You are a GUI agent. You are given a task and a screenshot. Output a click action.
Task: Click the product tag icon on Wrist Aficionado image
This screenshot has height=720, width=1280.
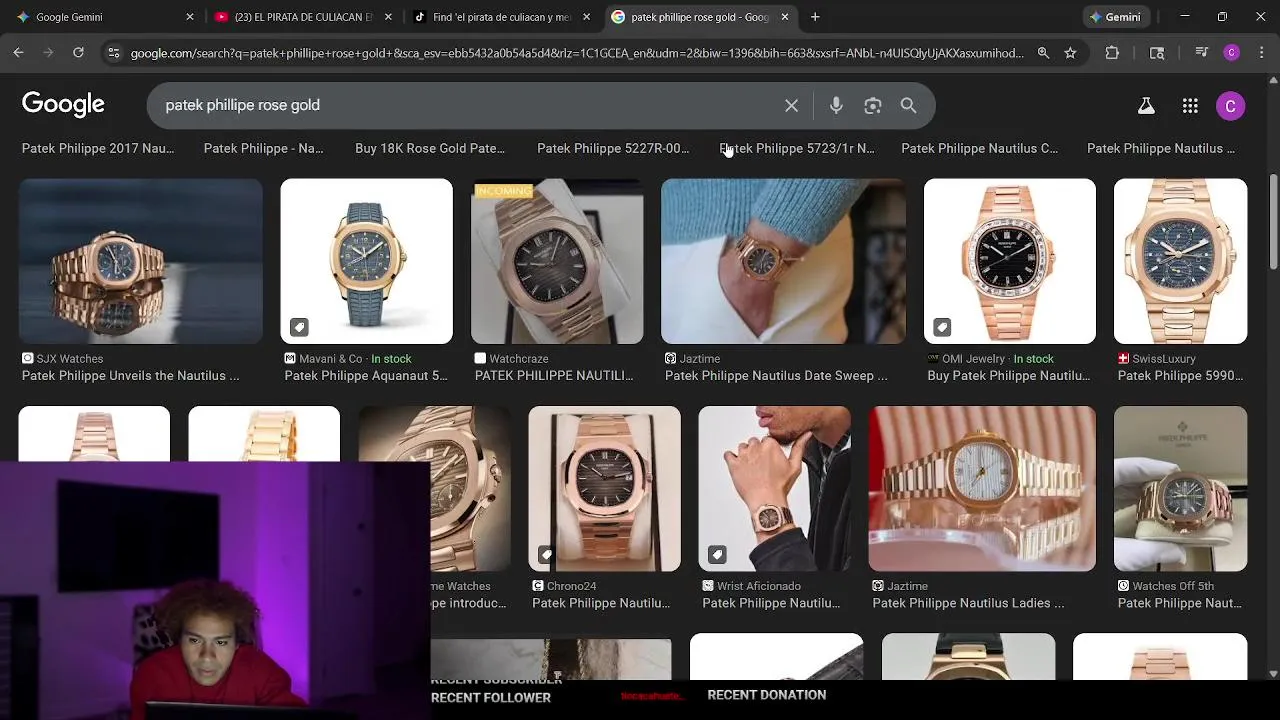[x=716, y=554]
